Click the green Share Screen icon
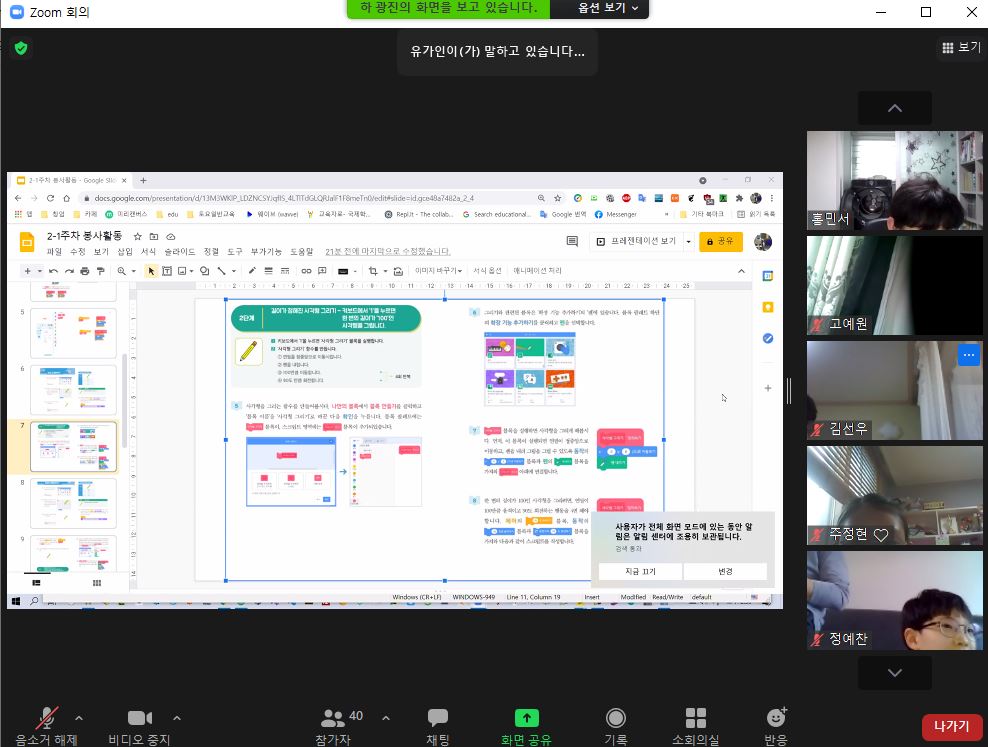Screen dimensions: 988x747 [x=526, y=718]
